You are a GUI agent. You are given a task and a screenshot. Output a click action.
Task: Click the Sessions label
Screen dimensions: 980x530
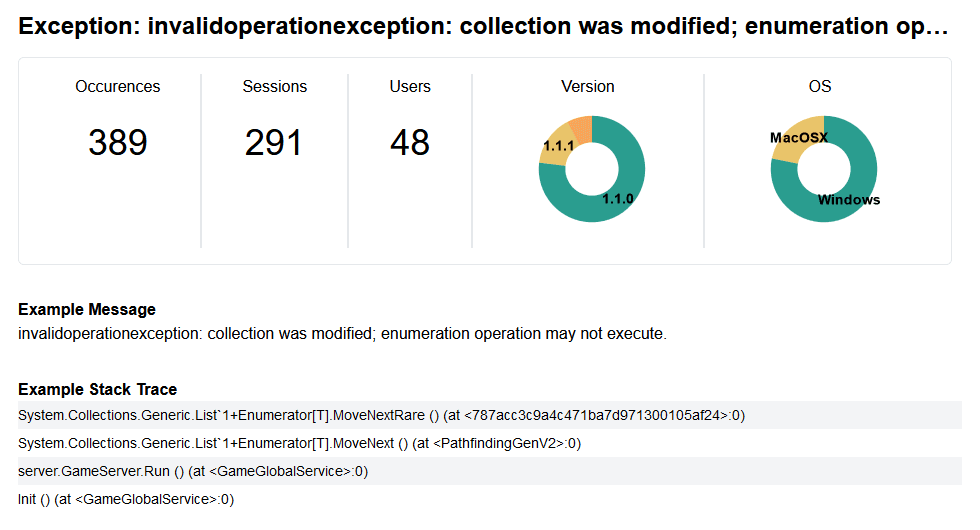point(274,87)
